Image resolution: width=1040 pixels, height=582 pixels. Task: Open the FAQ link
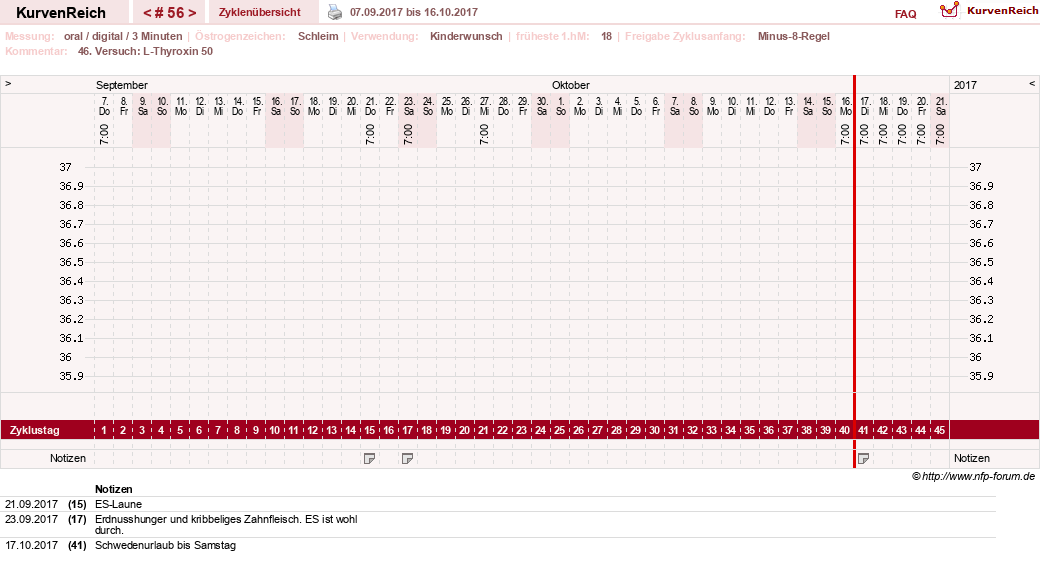coord(905,14)
